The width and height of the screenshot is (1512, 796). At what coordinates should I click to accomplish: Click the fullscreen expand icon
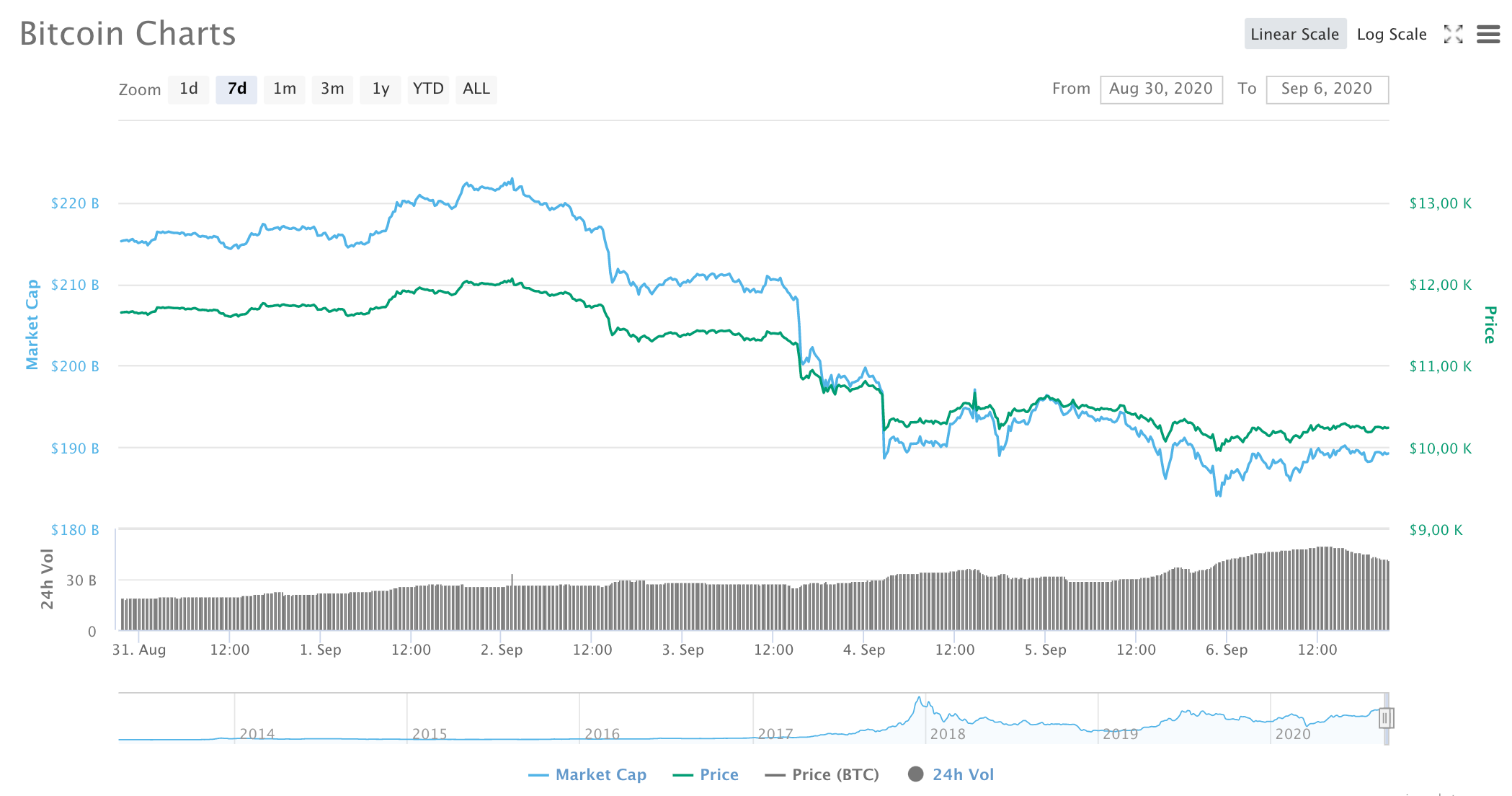click(x=1453, y=34)
